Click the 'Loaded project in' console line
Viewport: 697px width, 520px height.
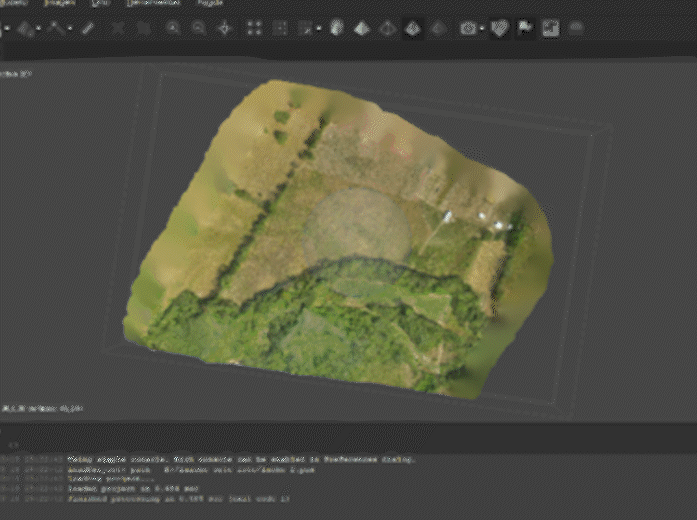pyautogui.click(x=133, y=488)
